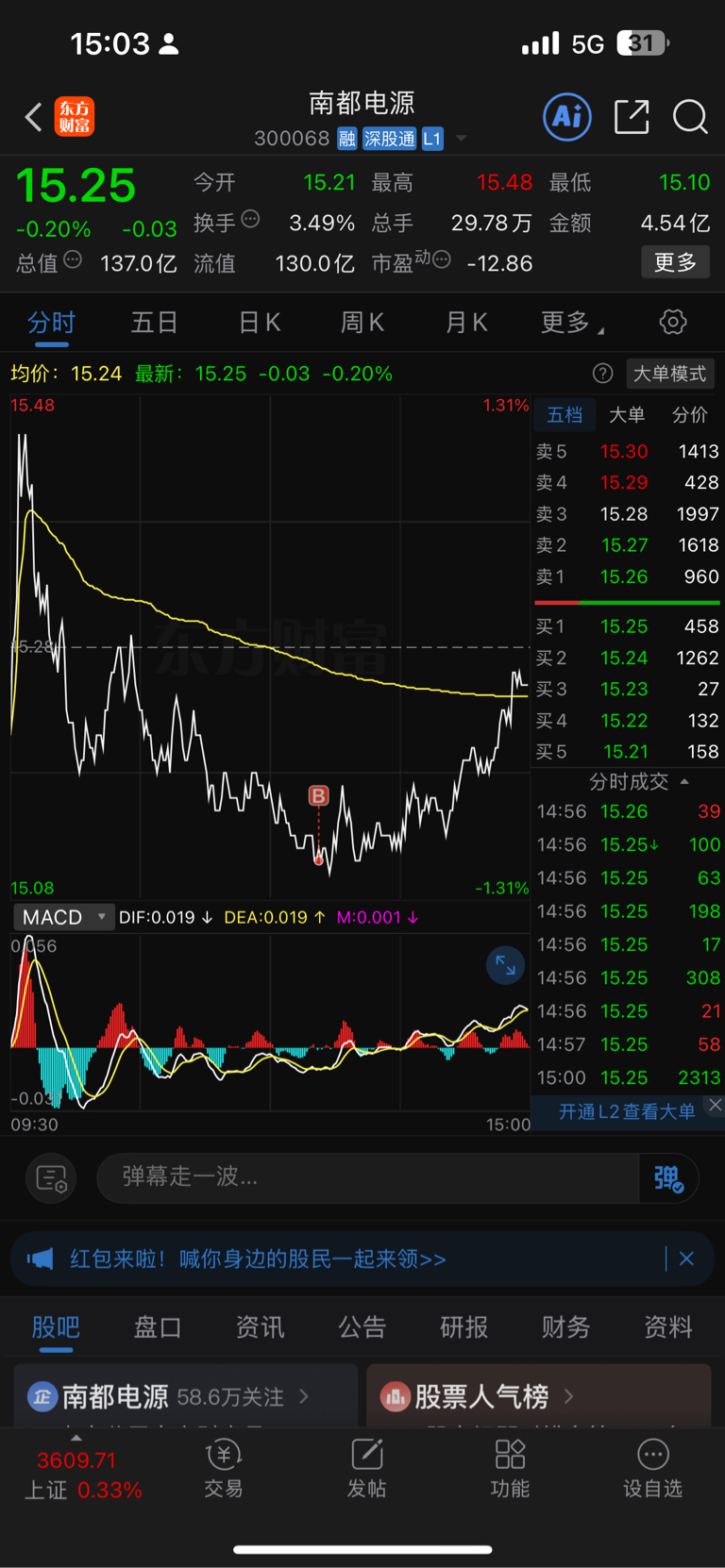The width and height of the screenshot is (725, 1568).
Task: Switch to 资料 tab
Action: point(668,1327)
